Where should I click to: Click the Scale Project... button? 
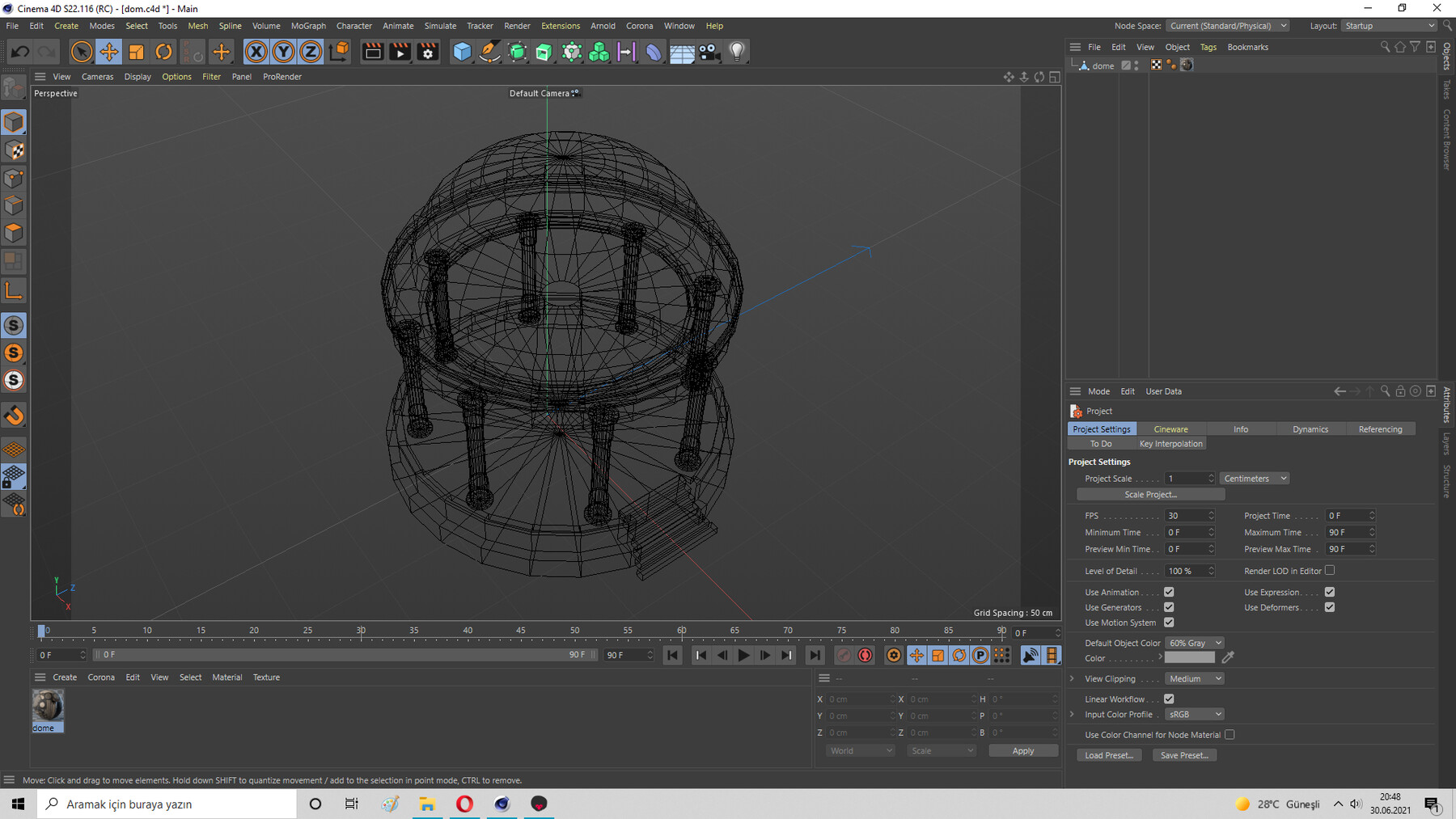[x=1150, y=495]
